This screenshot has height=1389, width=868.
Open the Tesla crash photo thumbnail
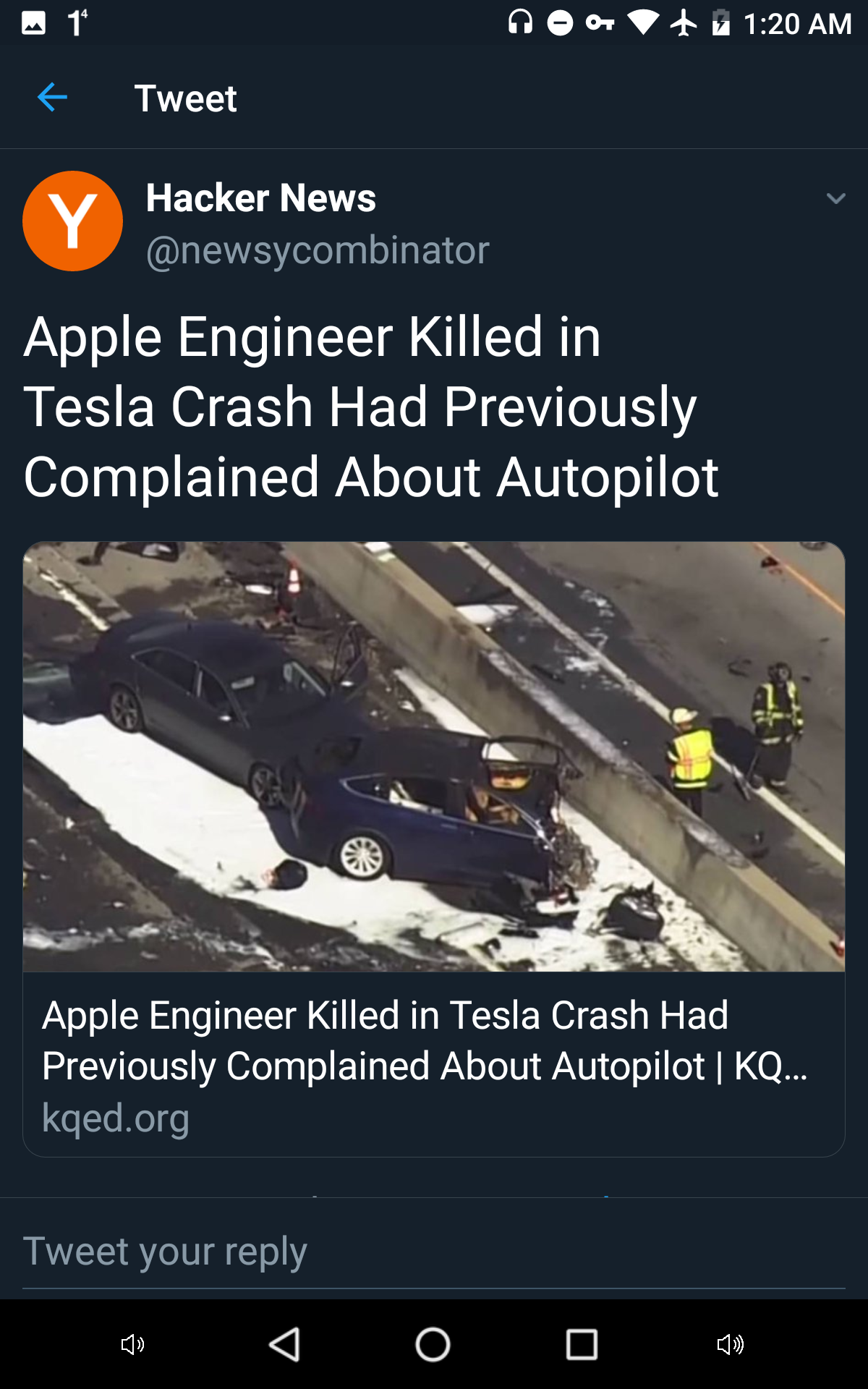434,756
